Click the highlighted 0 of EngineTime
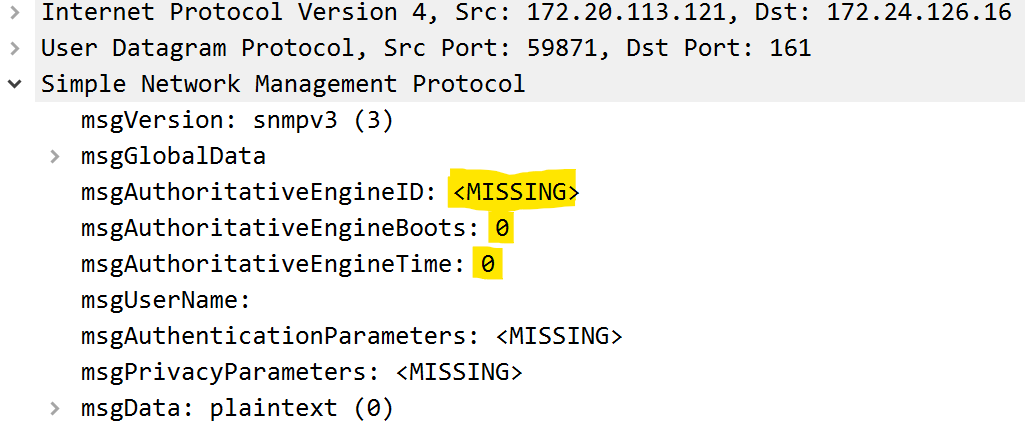The height and width of the screenshot is (425, 1025). [488, 264]
